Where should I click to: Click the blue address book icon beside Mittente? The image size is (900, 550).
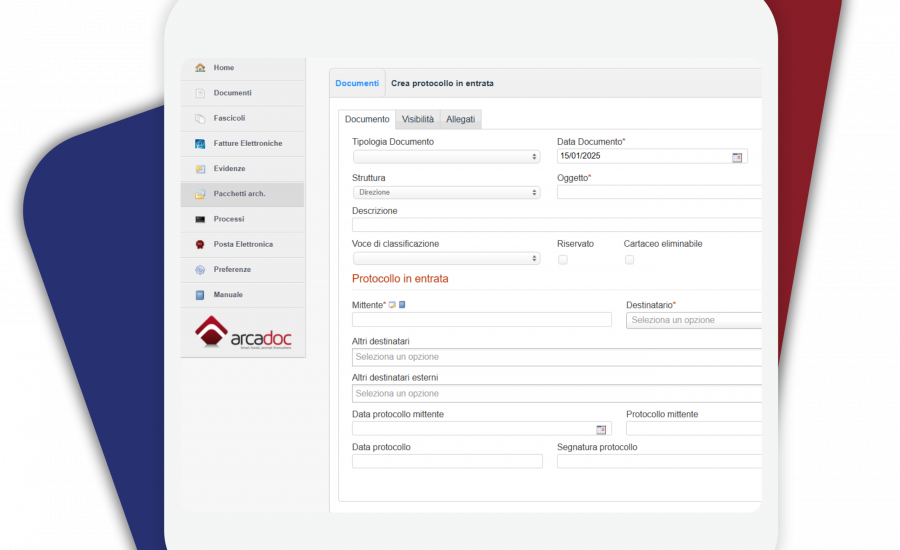402,305
